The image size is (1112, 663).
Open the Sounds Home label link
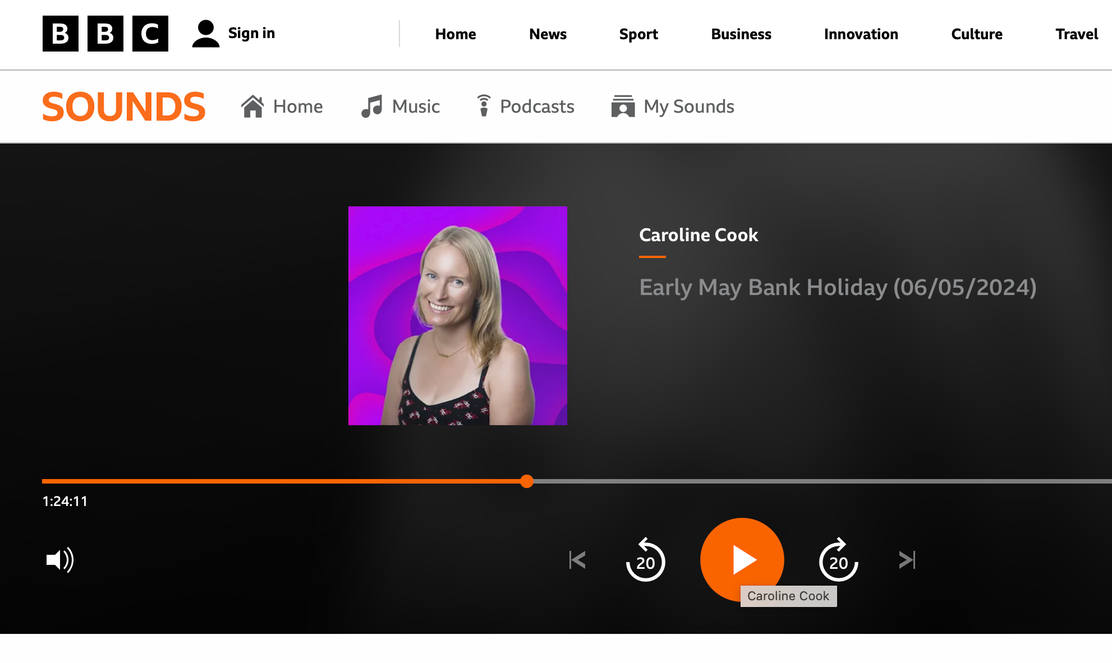(x=298, y=106)
